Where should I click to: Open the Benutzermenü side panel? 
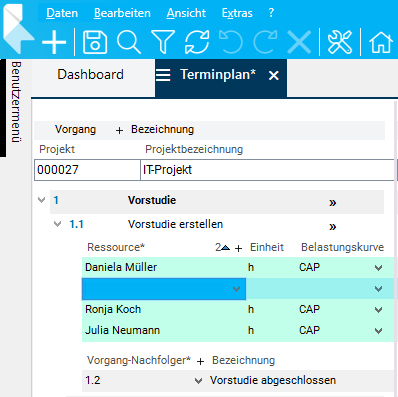[x=16, y=102]
